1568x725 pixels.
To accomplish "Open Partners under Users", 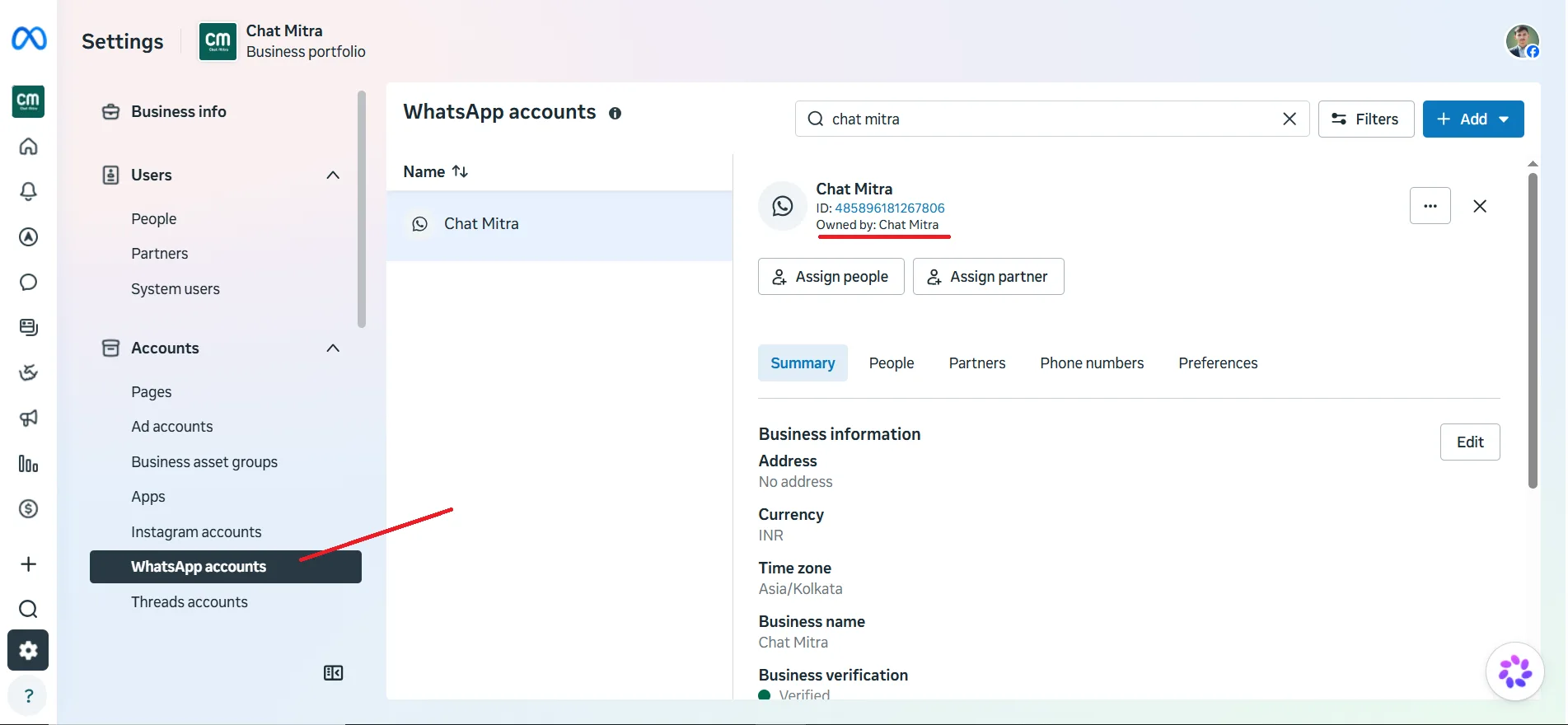I will click(160, 253).
